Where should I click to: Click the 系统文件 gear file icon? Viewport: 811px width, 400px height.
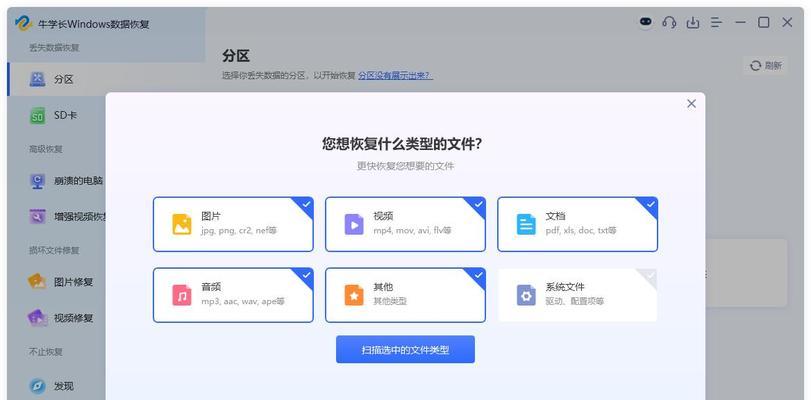(x=527, y=295)
